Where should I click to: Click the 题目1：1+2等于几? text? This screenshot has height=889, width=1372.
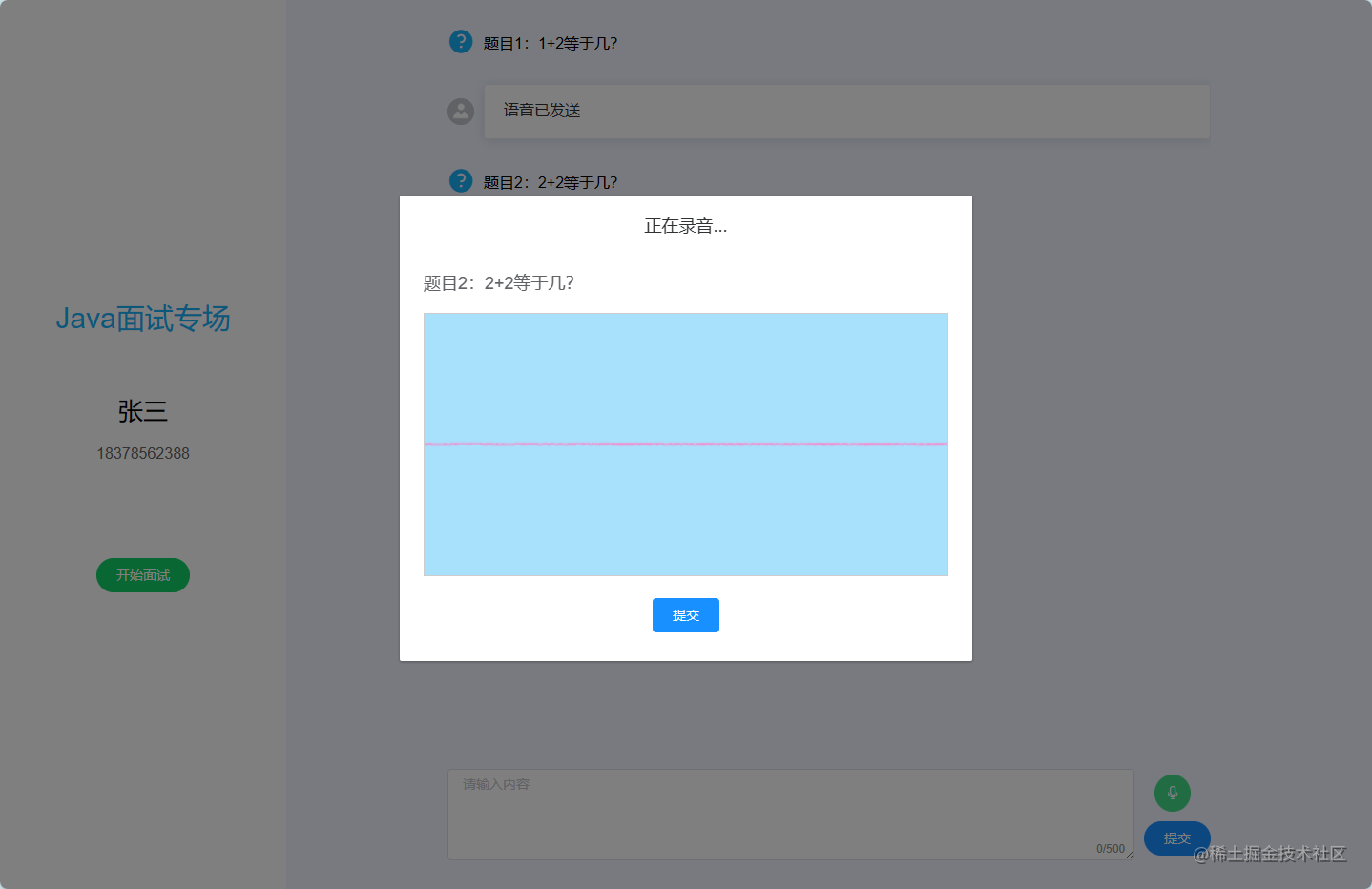(x=551, y=43)
